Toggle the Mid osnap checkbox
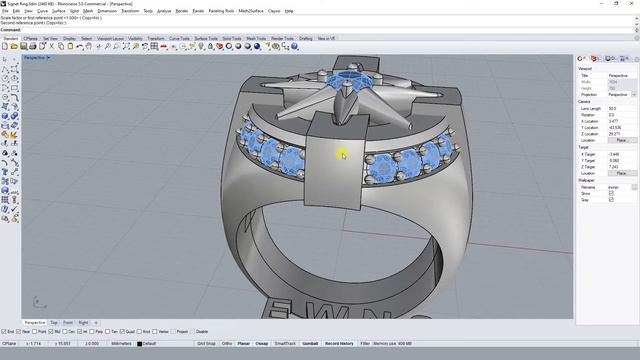Viewport: 640px width, 360px height. point(51,332)
